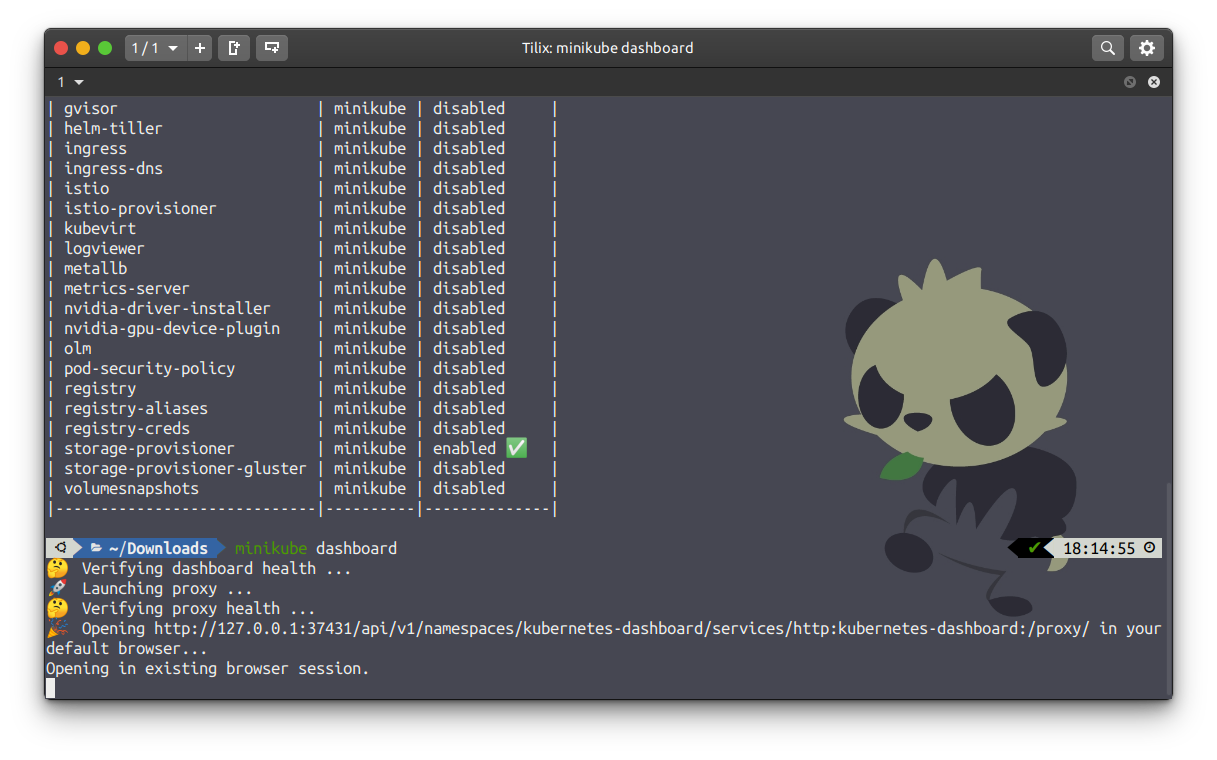Click '~/Downloads' path in the prompt
Image resolution: width=1217 pixels, height=760 pixels.
tap(158, 548)
